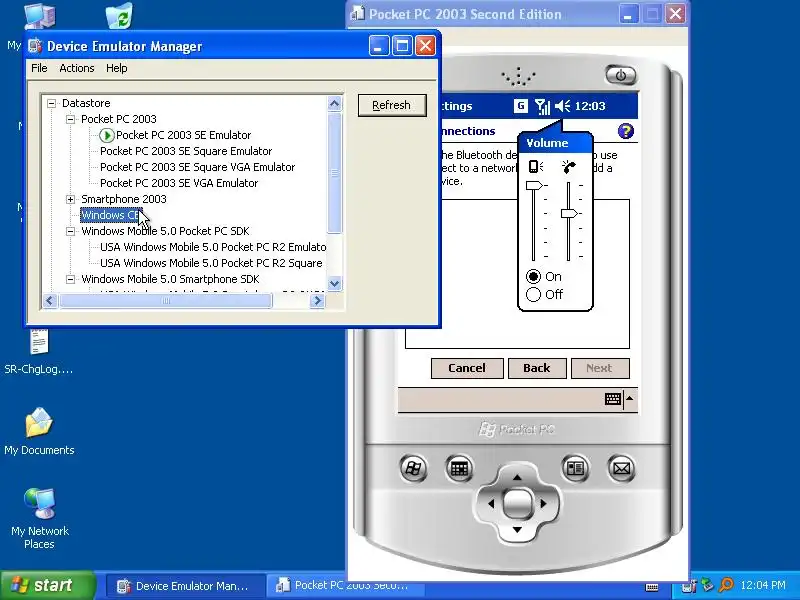Open the Help menu
The image size is (800, 600).
(x=116, y=68)
